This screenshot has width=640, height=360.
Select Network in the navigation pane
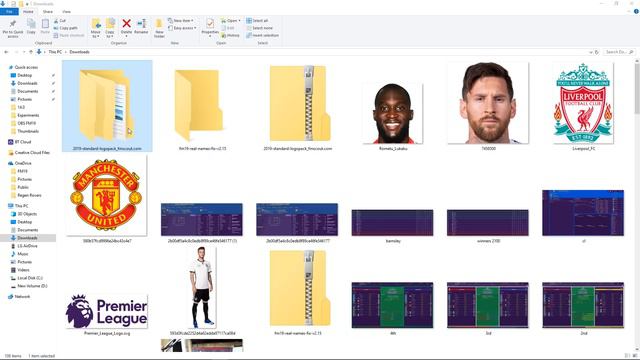point(19,296)
